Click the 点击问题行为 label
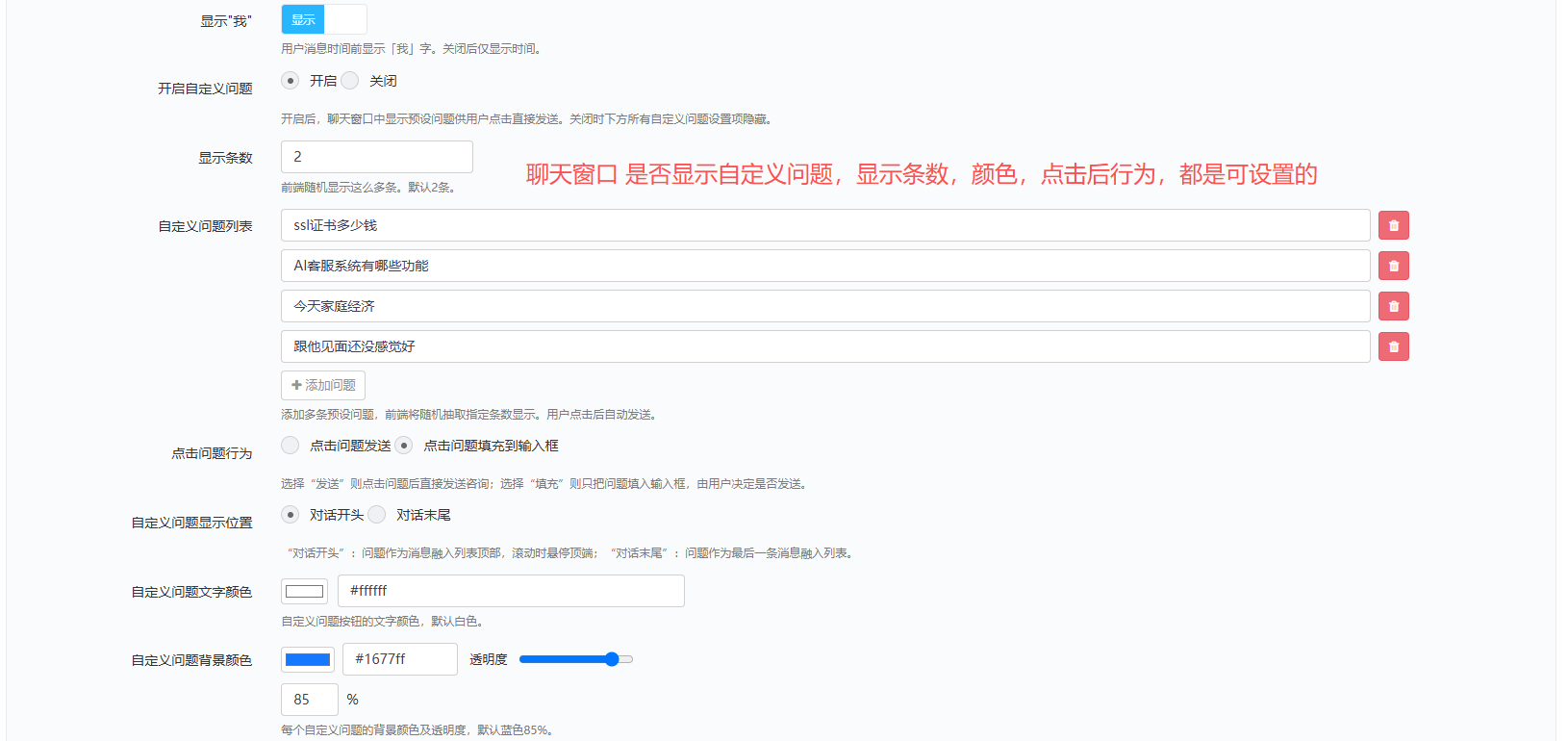 click(212, 453)
